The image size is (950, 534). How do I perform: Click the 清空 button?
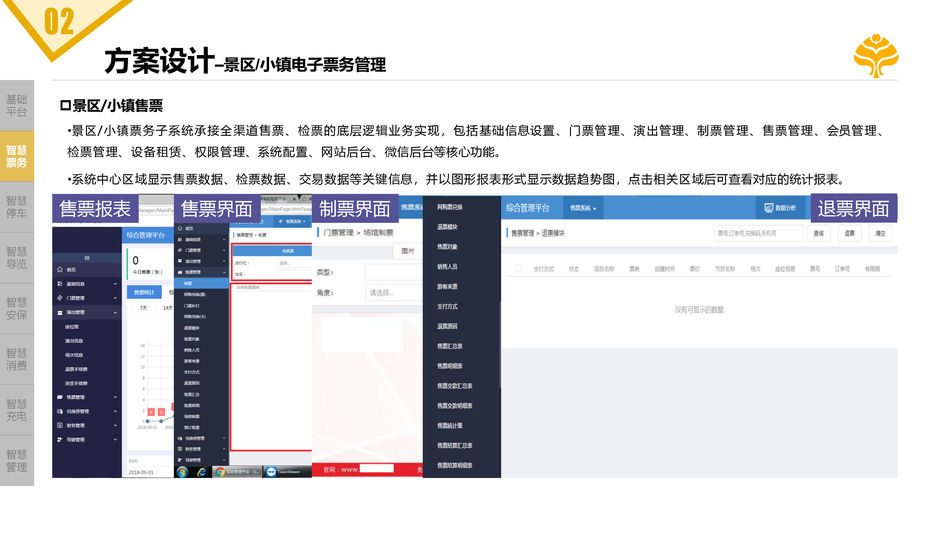coord(880,233)
